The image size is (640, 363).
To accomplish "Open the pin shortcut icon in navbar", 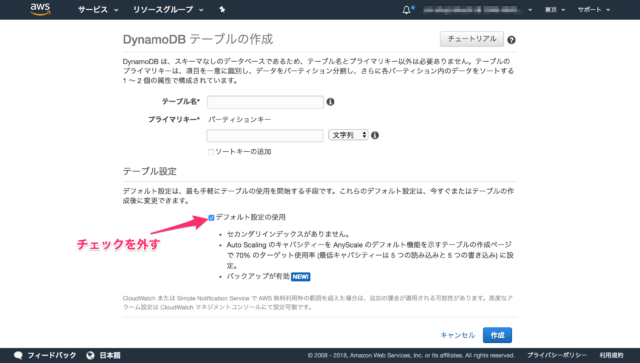I will (222, 9).
